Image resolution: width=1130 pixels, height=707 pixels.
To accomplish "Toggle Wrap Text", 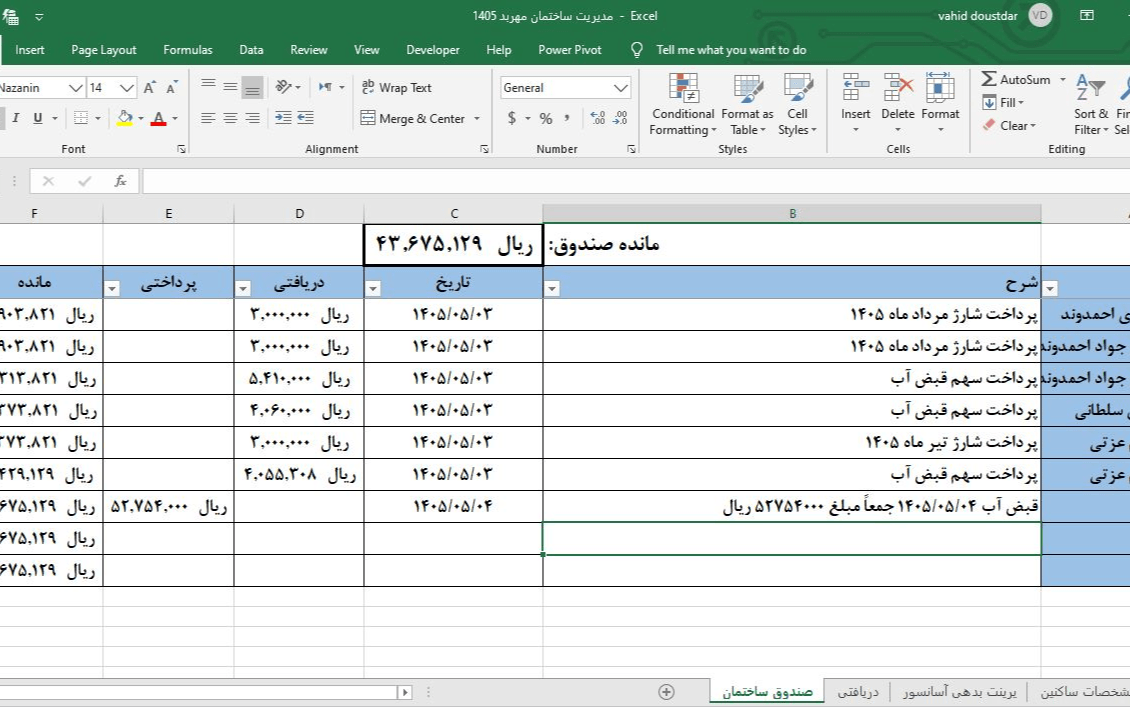I will (396, 87).
